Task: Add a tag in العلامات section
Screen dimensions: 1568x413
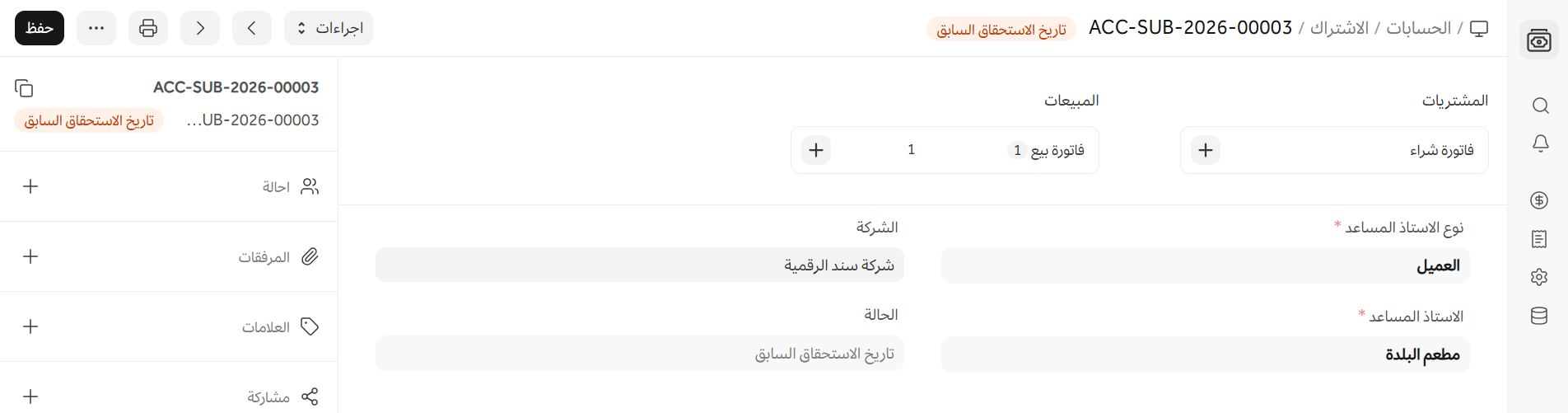Action: [x=30, y=326]
